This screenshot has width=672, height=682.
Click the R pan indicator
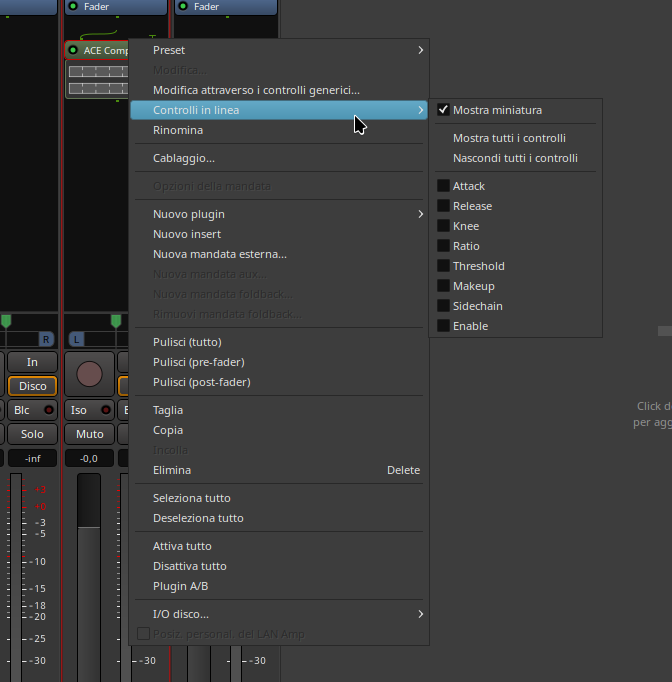pos(45,340)
